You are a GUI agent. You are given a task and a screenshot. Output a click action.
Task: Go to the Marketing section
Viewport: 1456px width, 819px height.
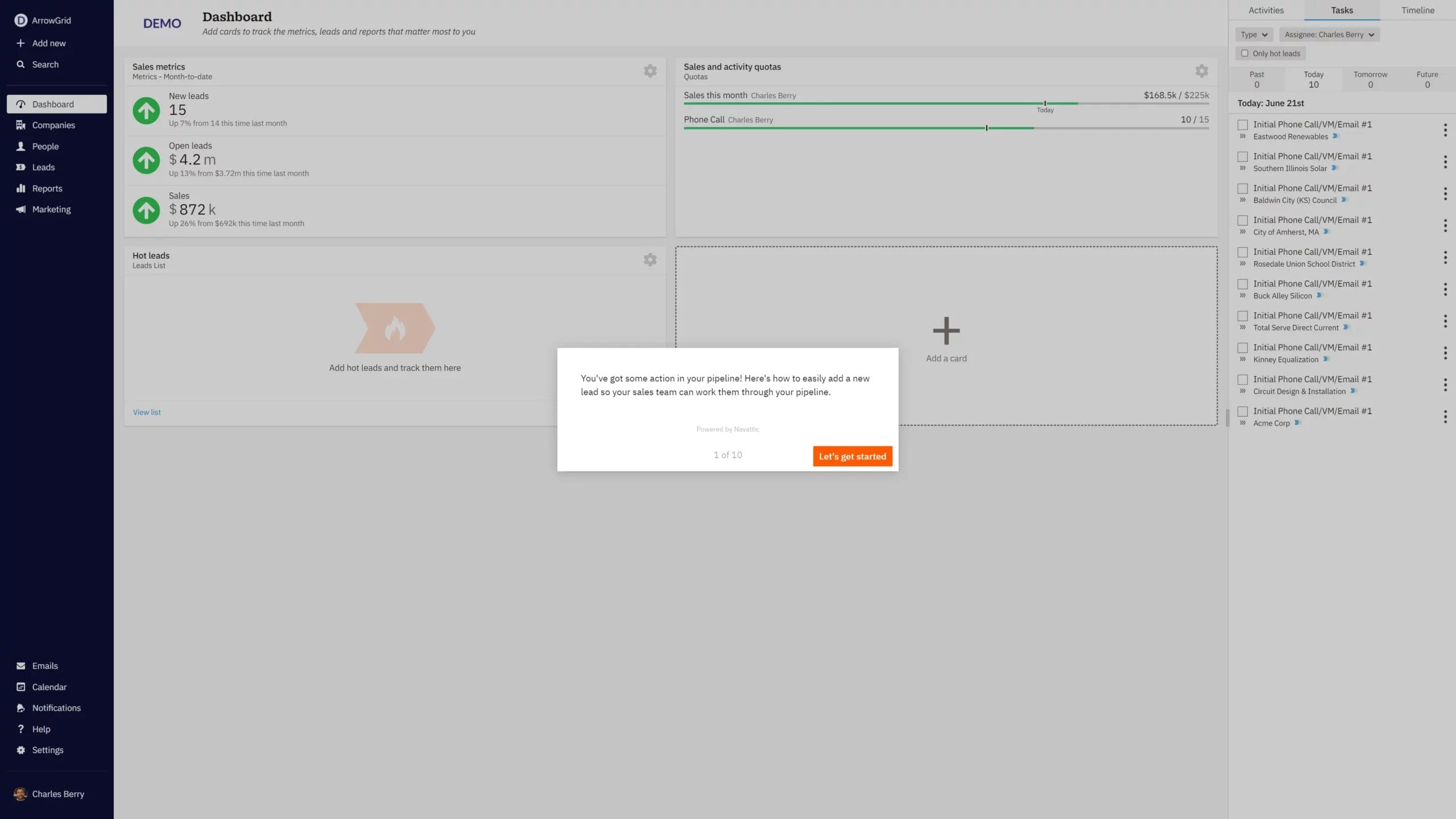click(x=51, y=209)
